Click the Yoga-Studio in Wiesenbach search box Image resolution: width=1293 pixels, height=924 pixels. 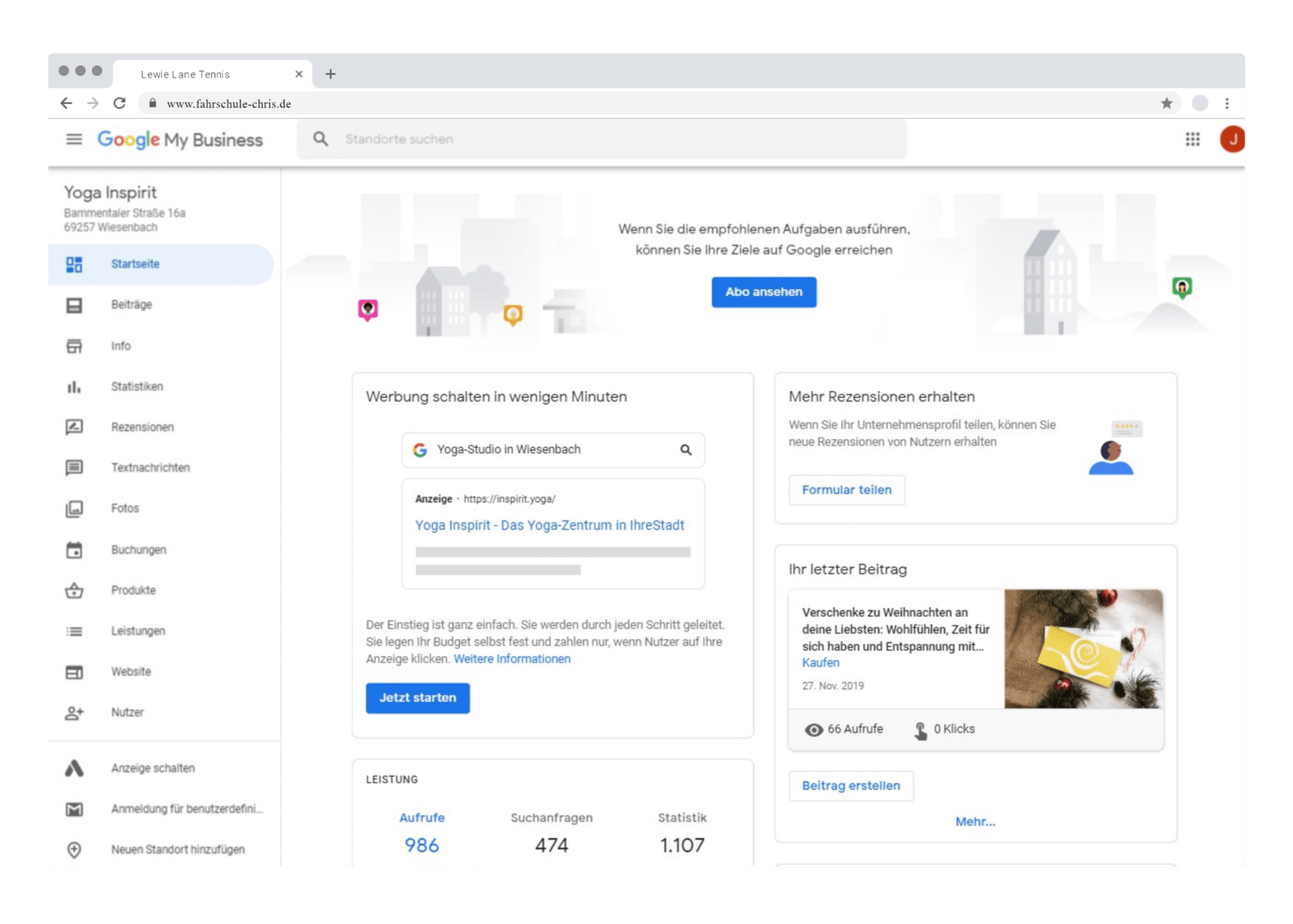553,450
